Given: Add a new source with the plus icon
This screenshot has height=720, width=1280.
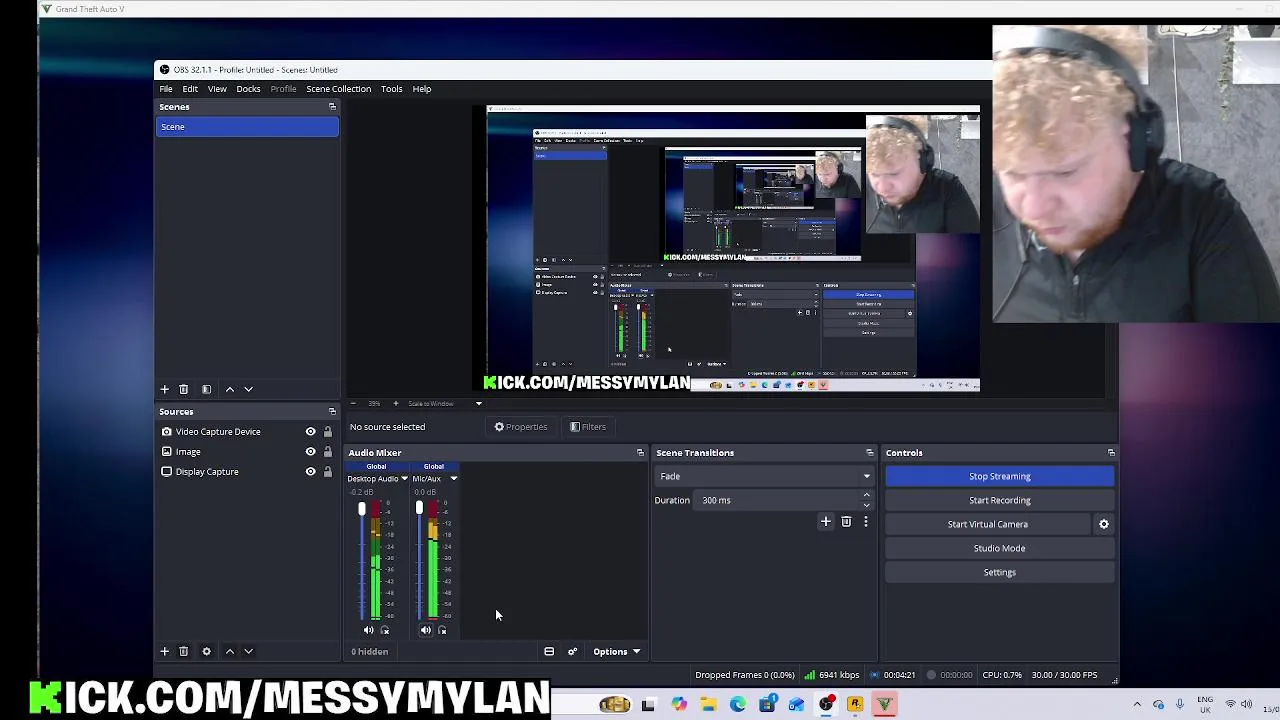Looking at the screenshot, I should pos(164,651).
